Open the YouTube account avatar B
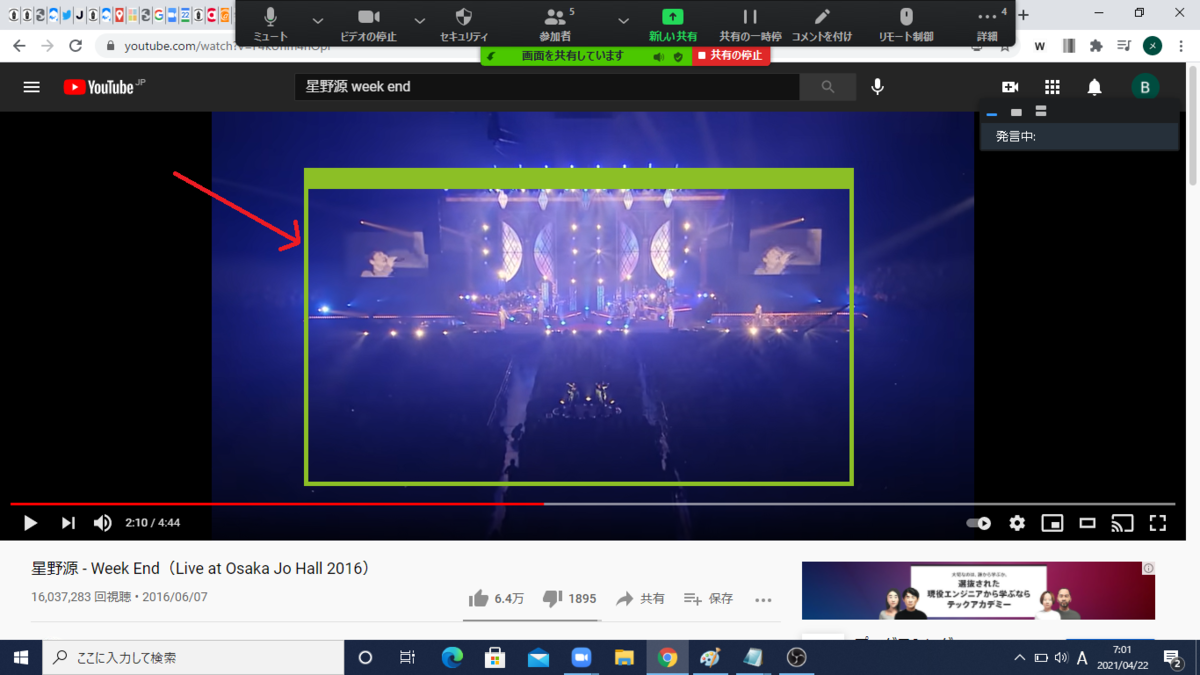This screenshot has height=675, width=1200. tap(1145, 87)
